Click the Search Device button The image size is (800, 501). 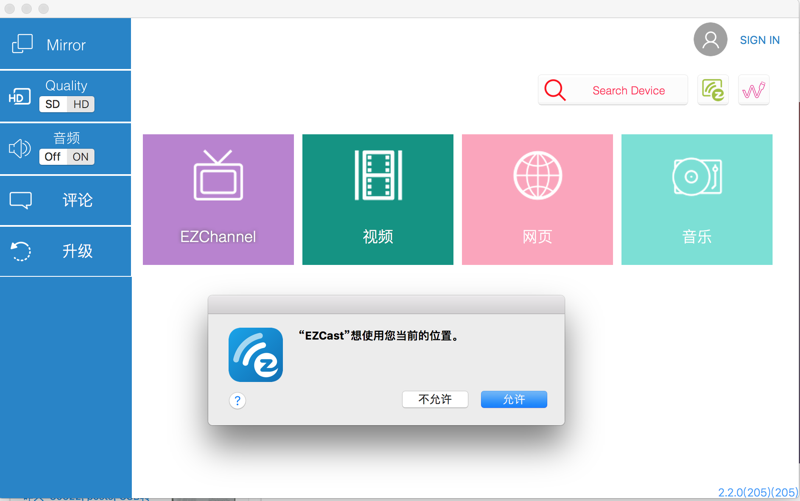pos(613,90)
